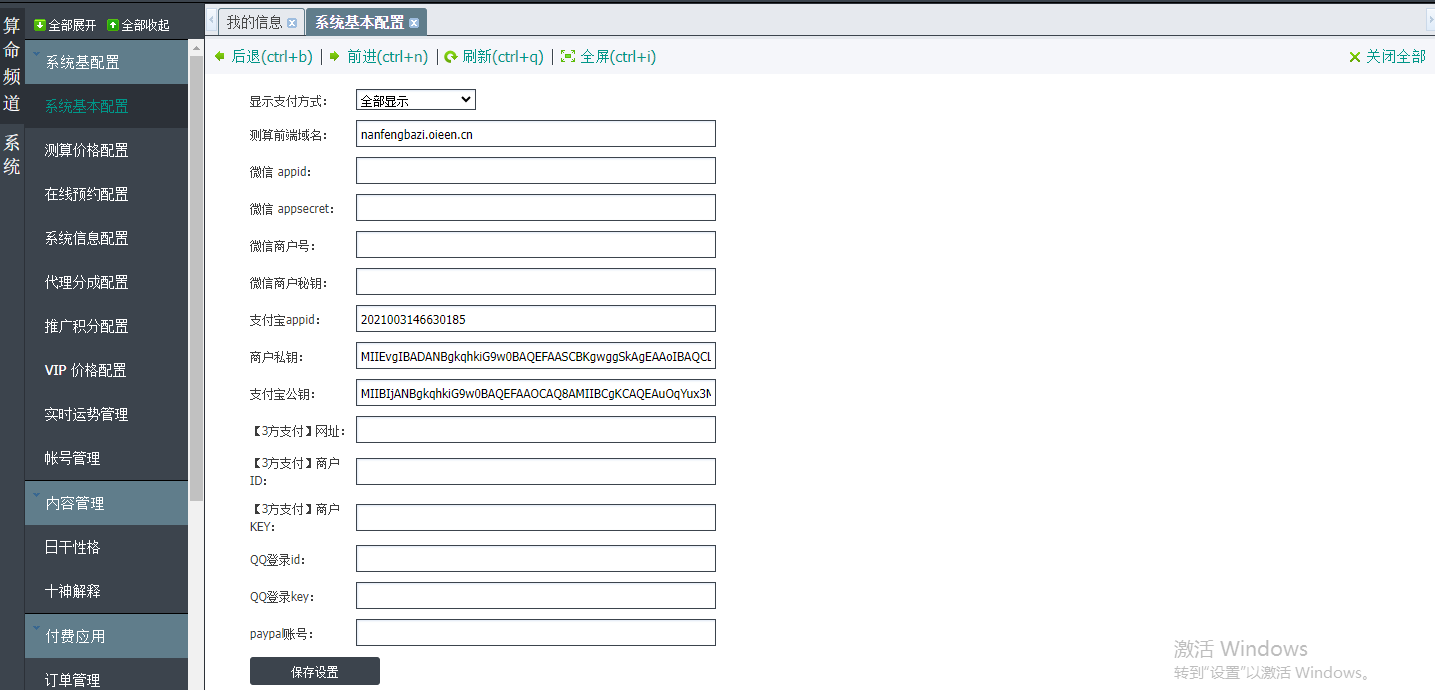Viewport: 1435px width, 690px height.
Task: Open the 显示支付方式 dropdown
Action: click(x=415, y=100)
